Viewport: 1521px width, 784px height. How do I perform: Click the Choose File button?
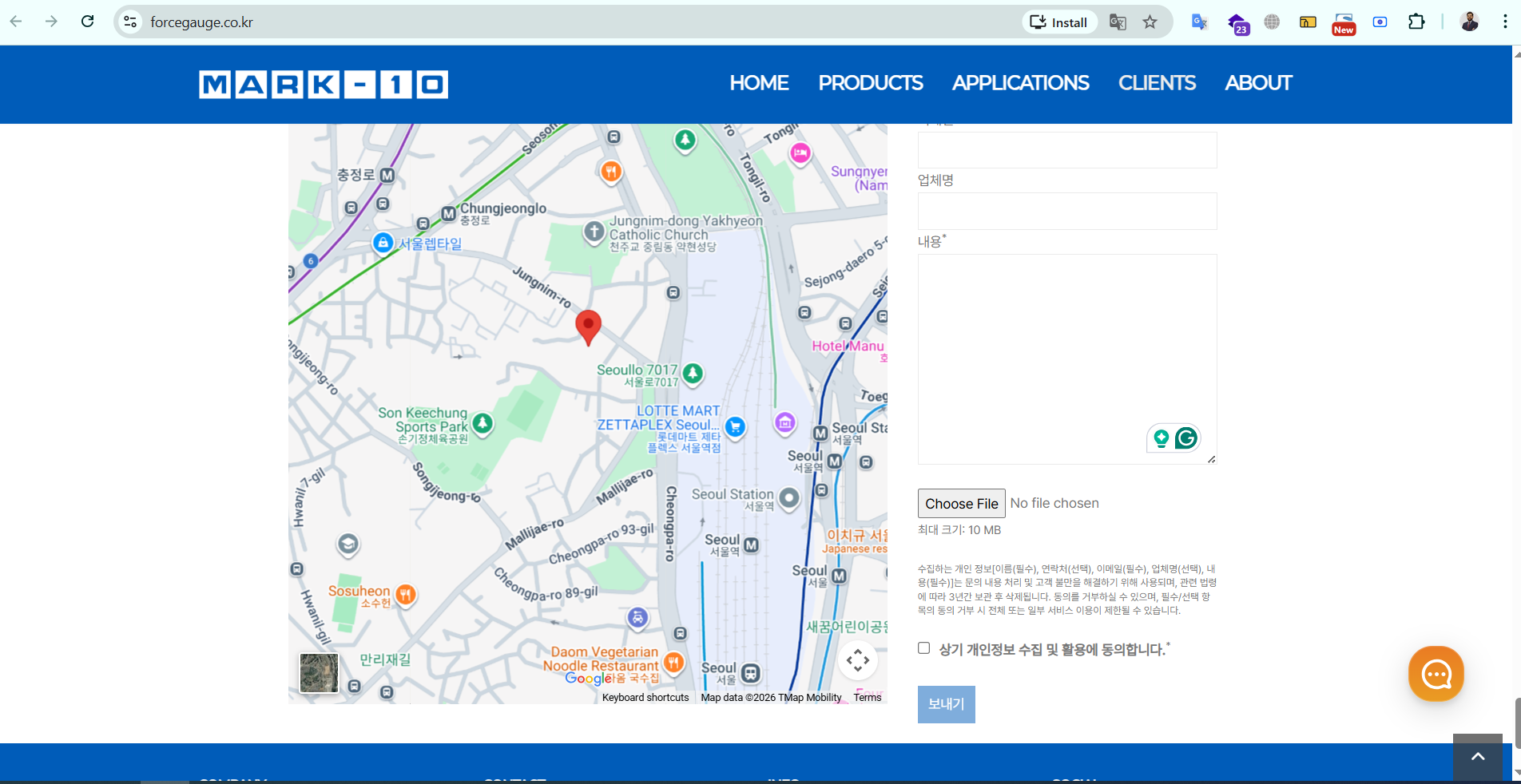pos(961,504)
